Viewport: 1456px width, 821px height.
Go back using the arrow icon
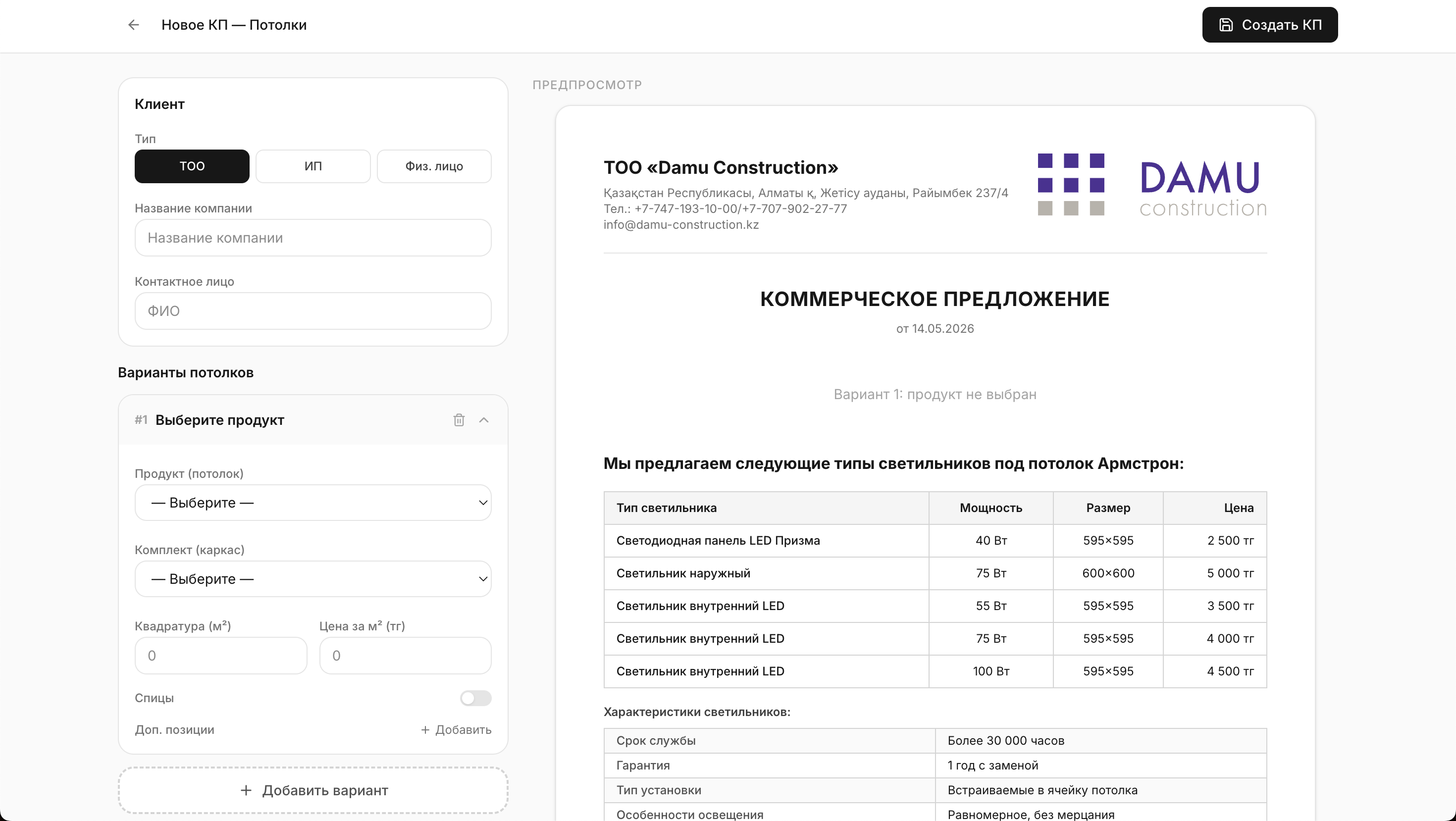coord(133,25)
